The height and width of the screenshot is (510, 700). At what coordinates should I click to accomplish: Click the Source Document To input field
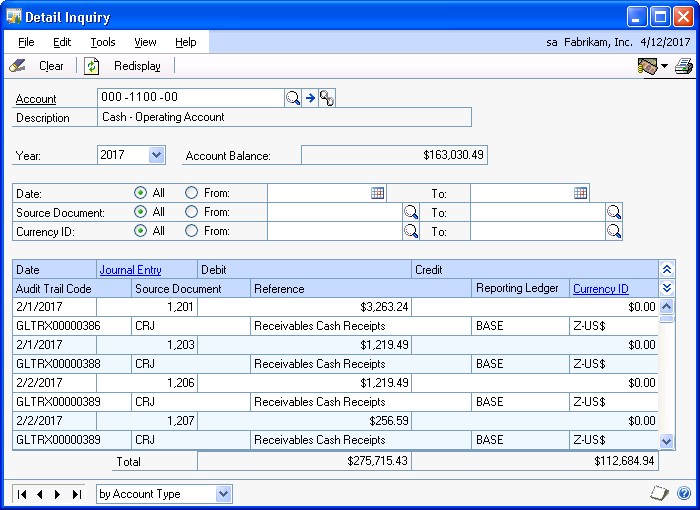tap(538, 212)
